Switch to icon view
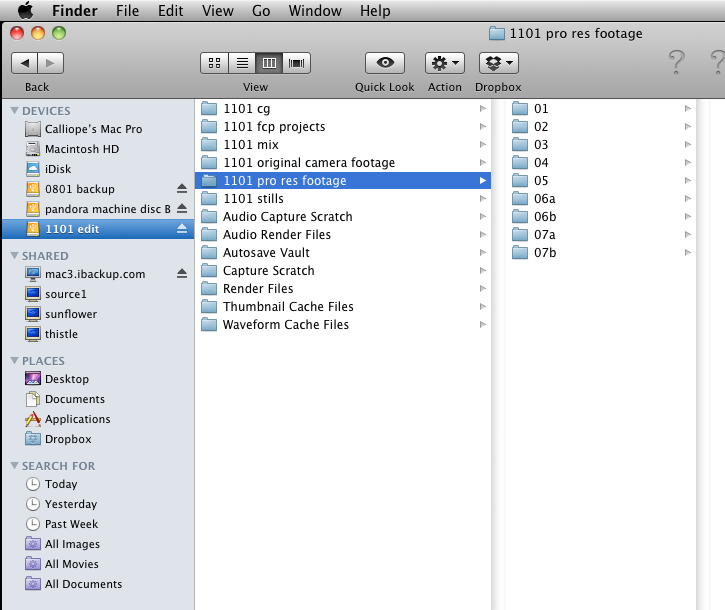The height and width of the screenshot is (610, 725). [x=214, y=63]
